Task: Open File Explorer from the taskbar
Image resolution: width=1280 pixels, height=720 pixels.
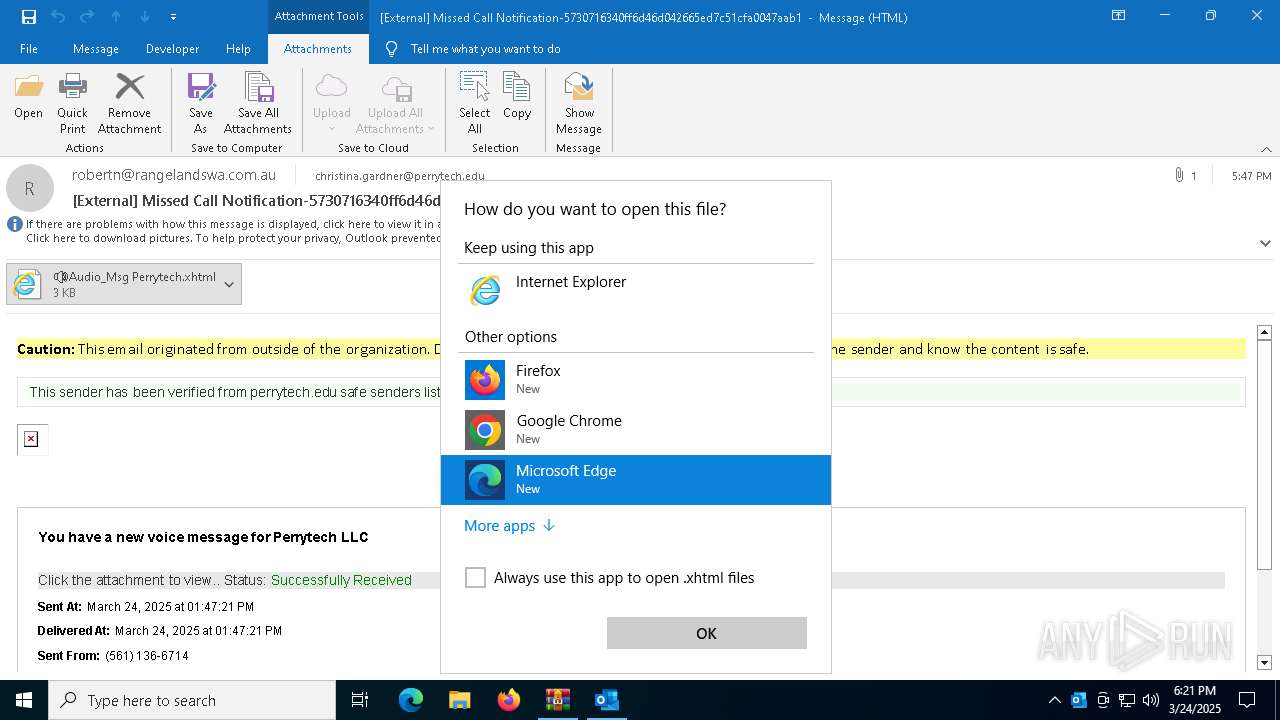Action: (x=459, y=700)
